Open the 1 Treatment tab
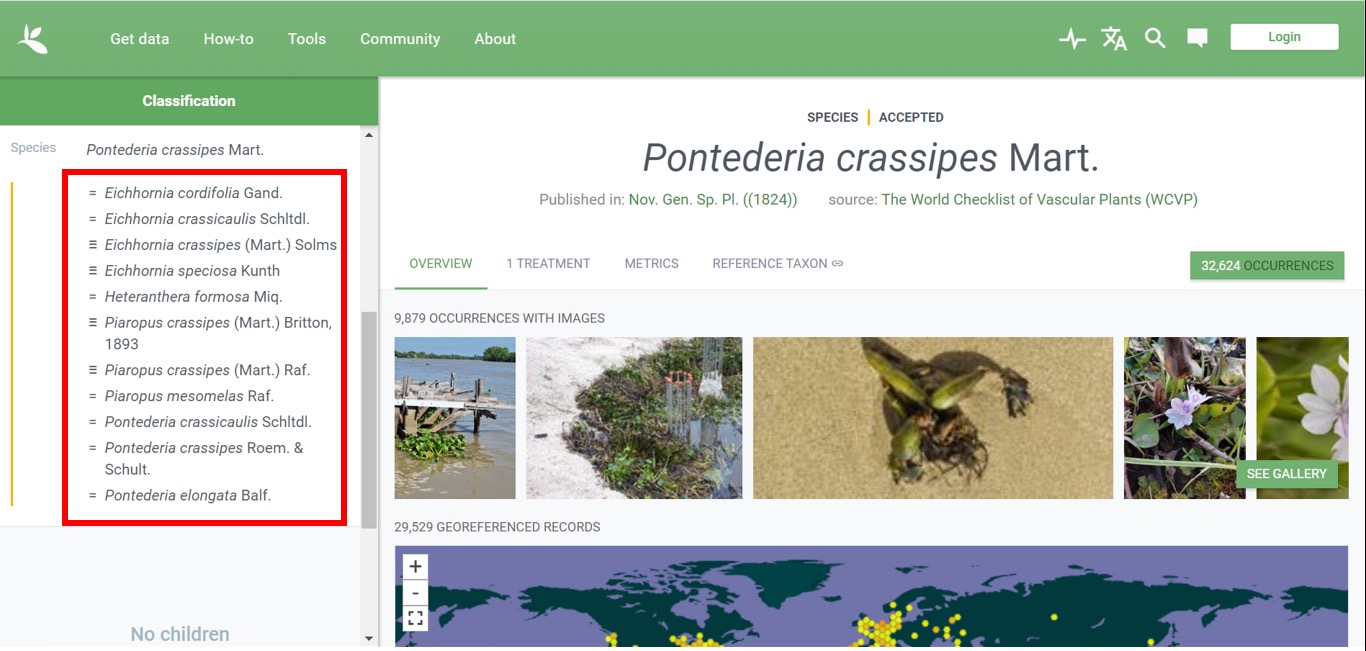Screen dimensions: 1366x651 548,264
